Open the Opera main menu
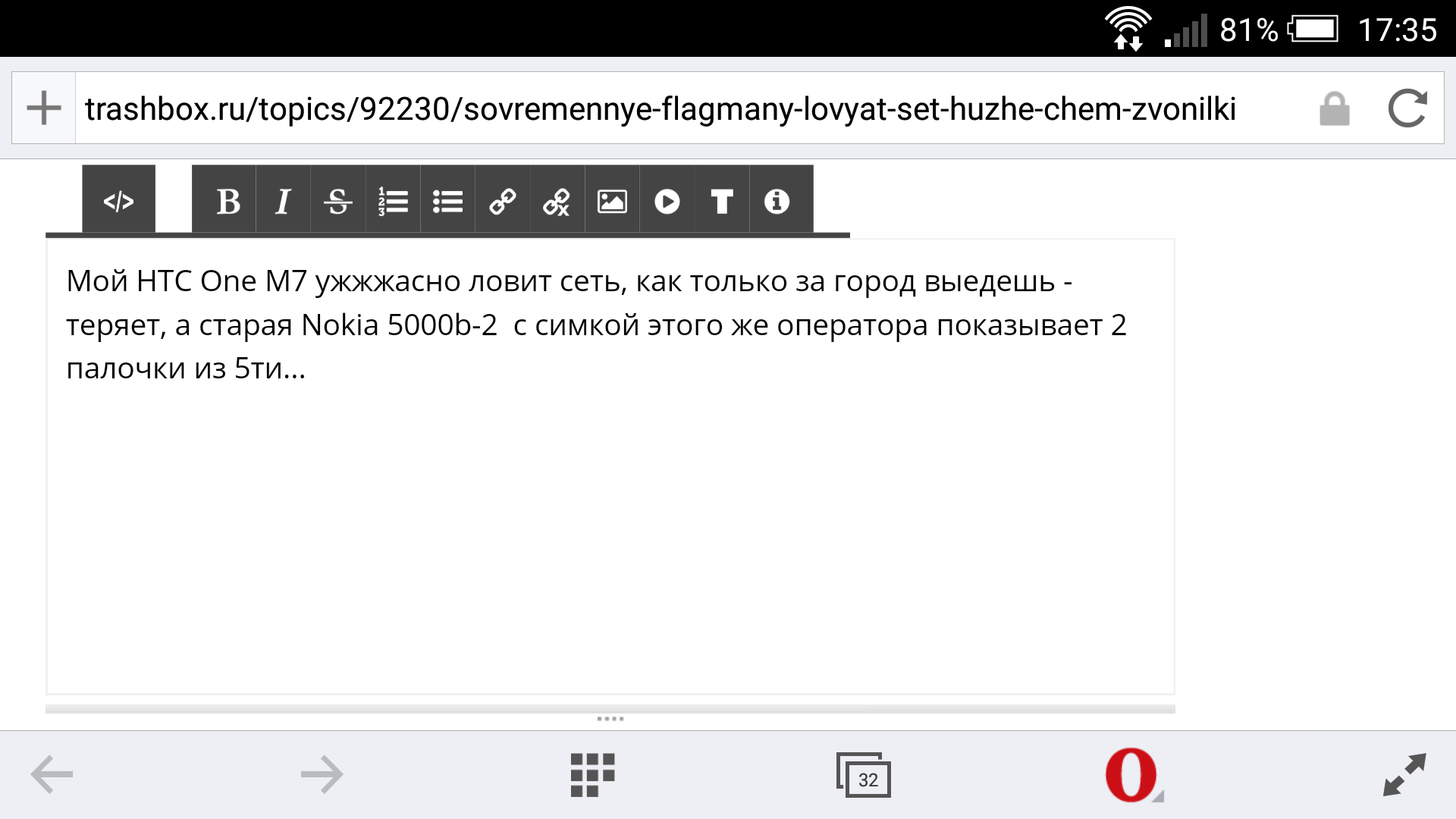 pos(1134,775)
